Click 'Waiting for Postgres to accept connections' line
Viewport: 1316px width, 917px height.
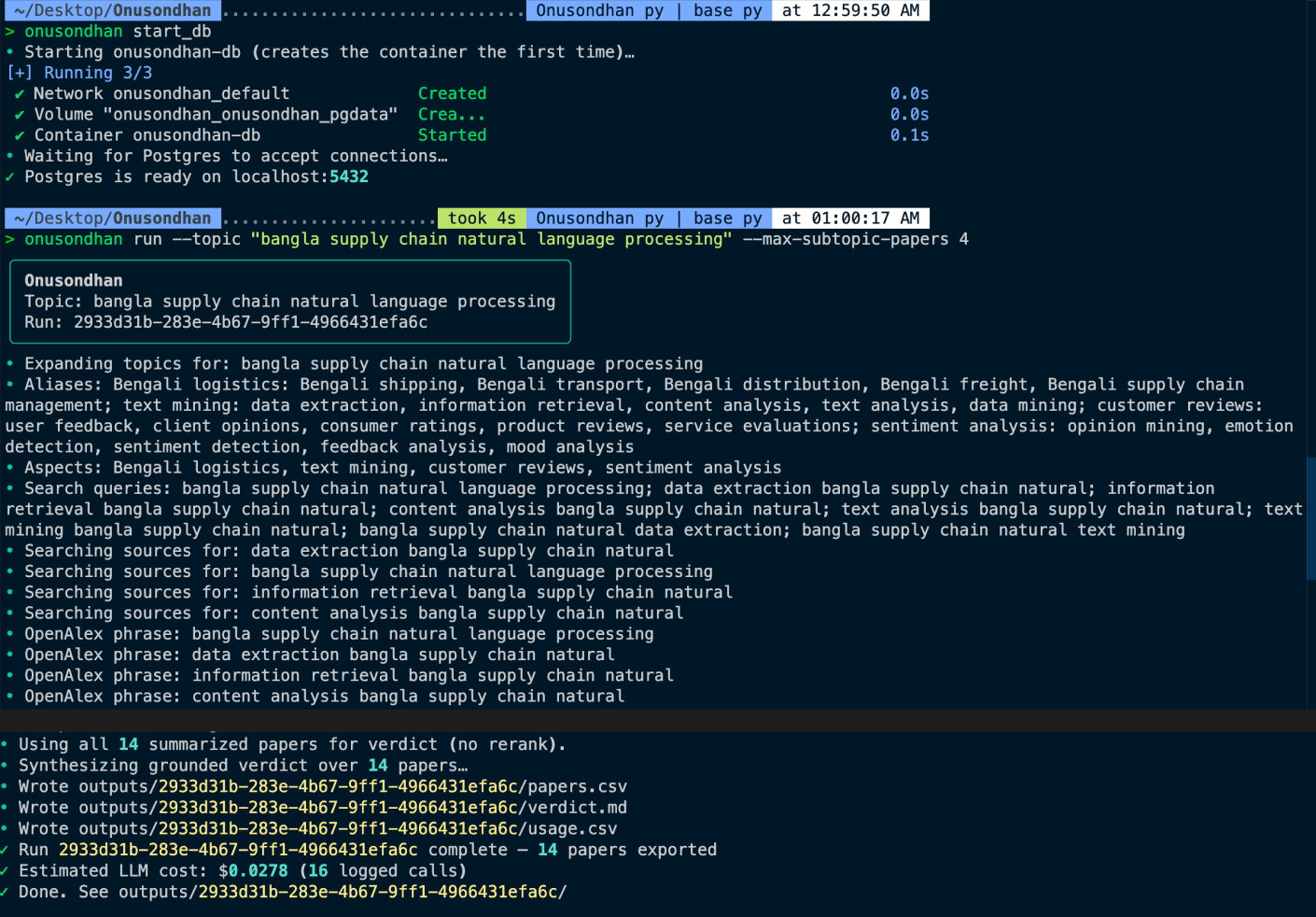tap(235, 156)
